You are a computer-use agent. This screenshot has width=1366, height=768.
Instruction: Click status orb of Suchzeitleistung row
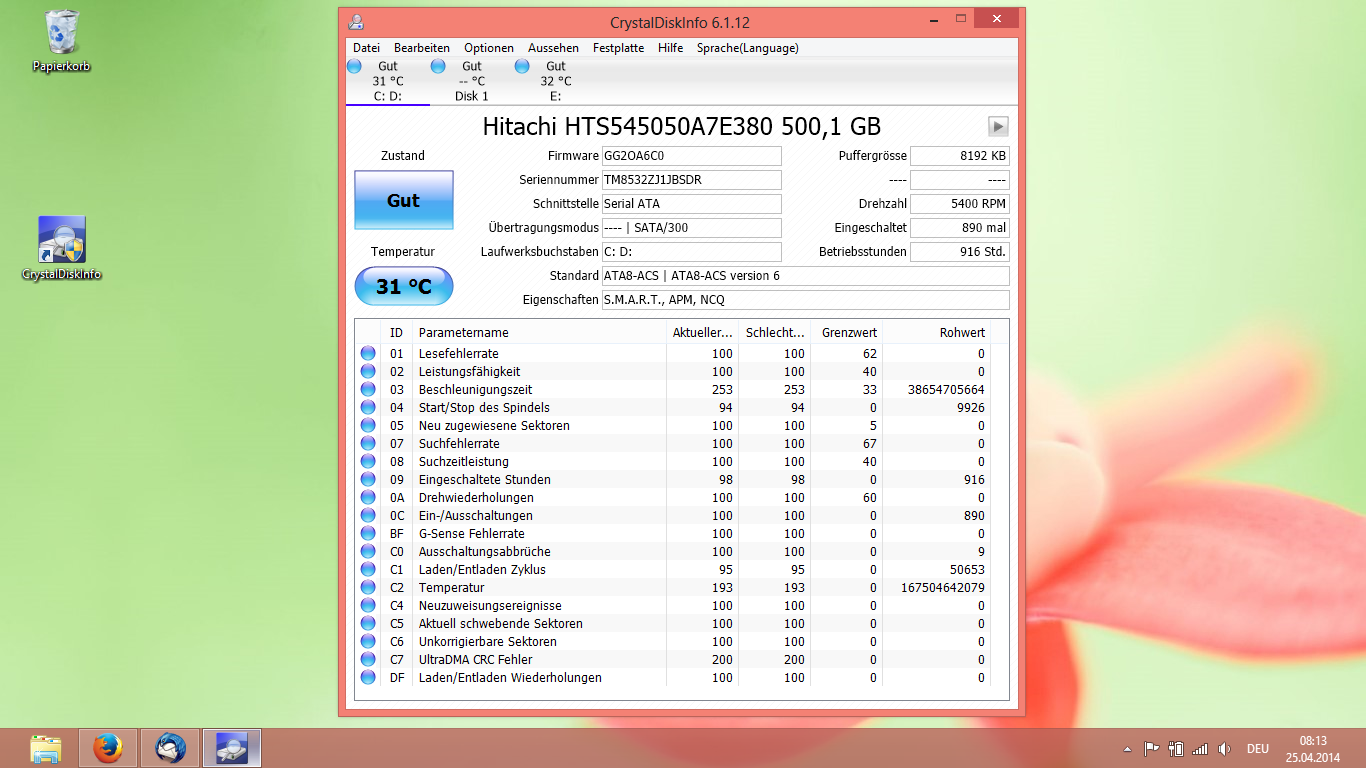[368, 461]
